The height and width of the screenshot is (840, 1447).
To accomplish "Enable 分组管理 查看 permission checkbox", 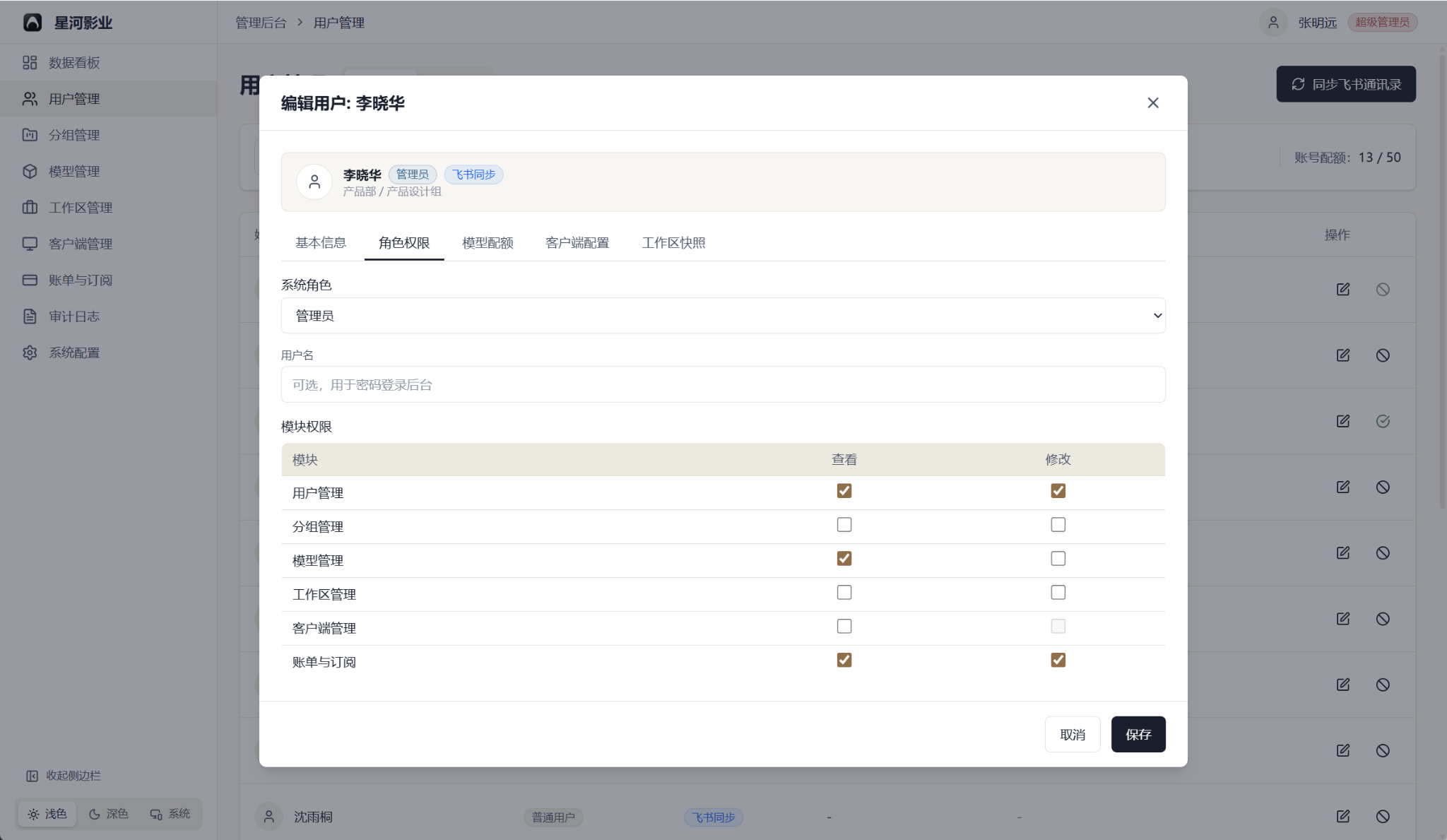I will 844,525.
